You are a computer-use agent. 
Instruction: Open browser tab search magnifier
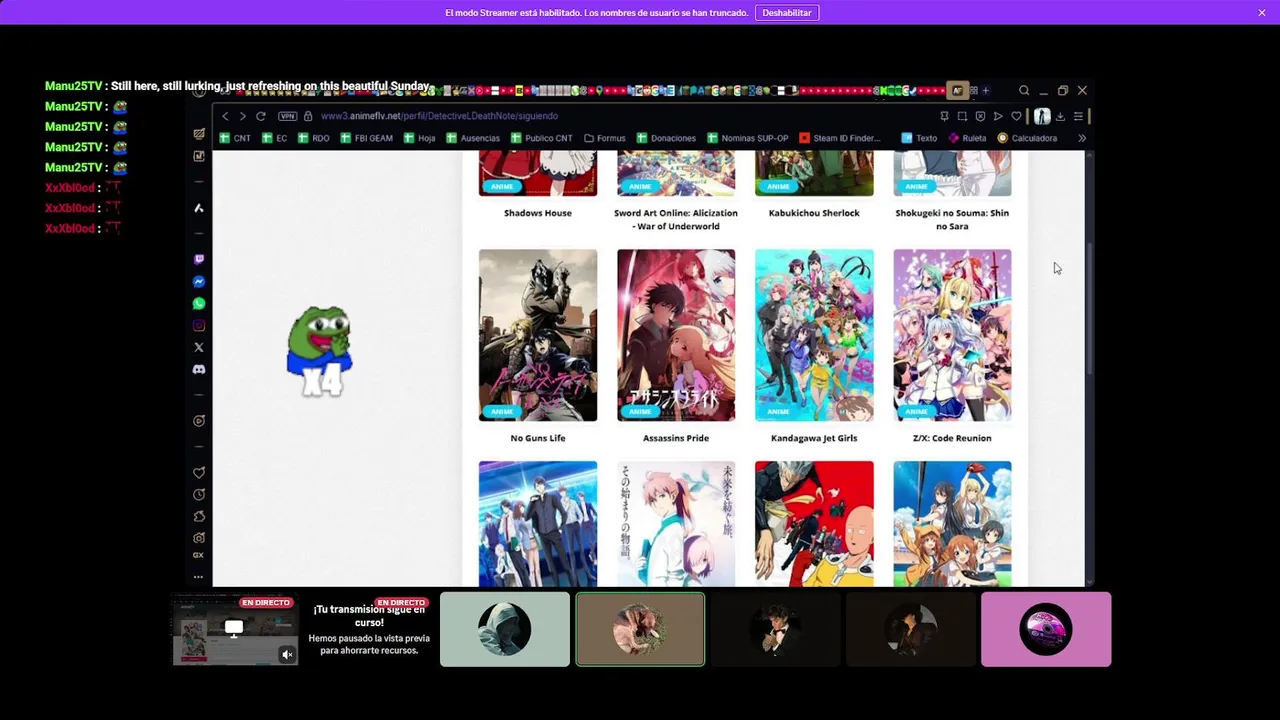pos(1024,91)
